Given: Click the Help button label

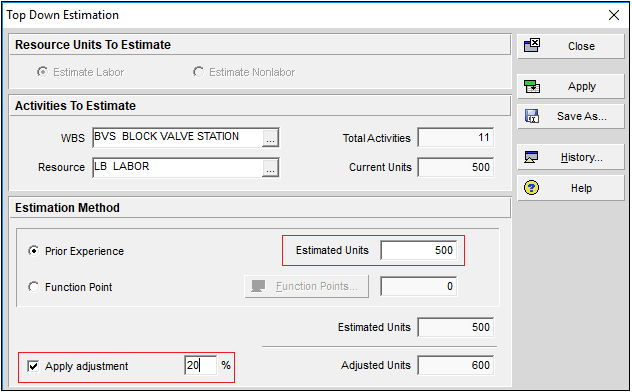Looking at the screenshot, I should pos(581,188).
